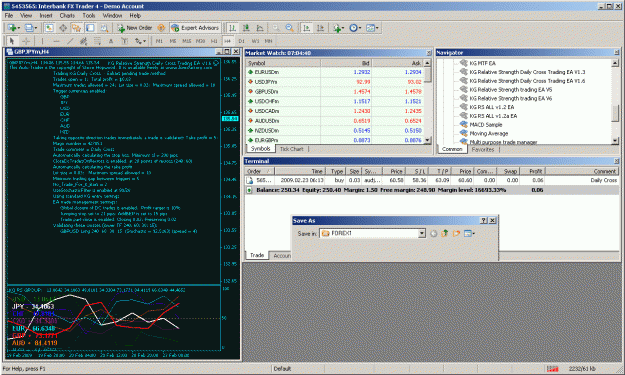Open the Indicators list dropdown

[x=338, y=28]
